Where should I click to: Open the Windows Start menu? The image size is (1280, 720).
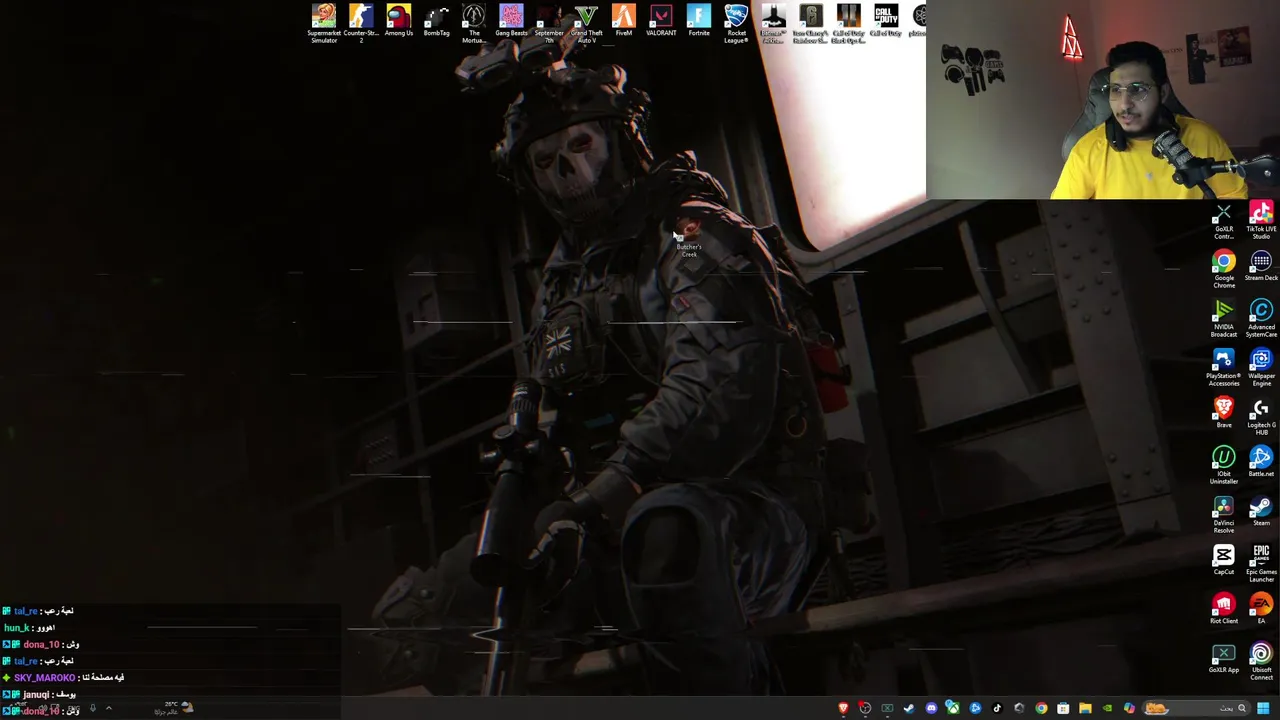[x=1263, y=708]
